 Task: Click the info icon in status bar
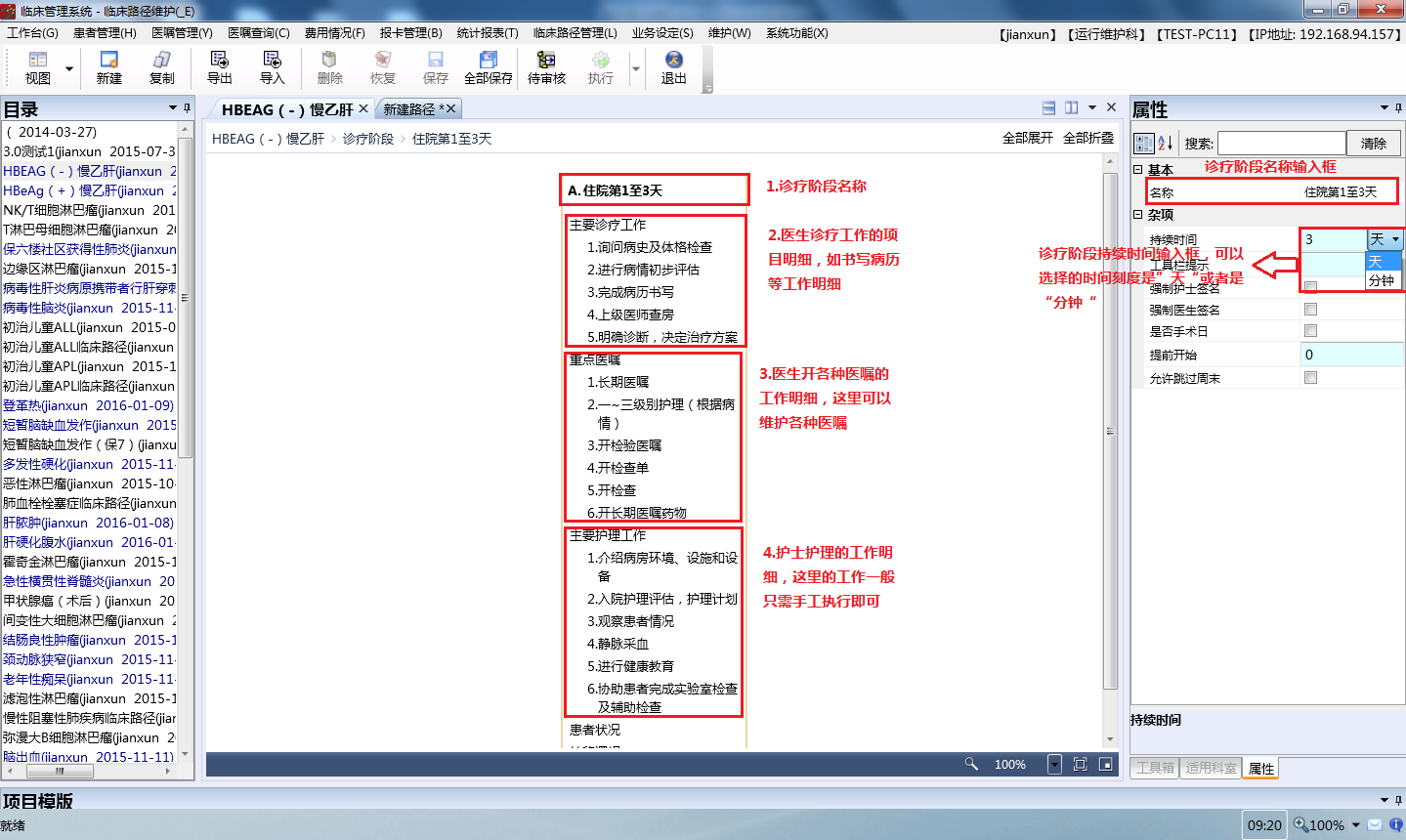1395,825
